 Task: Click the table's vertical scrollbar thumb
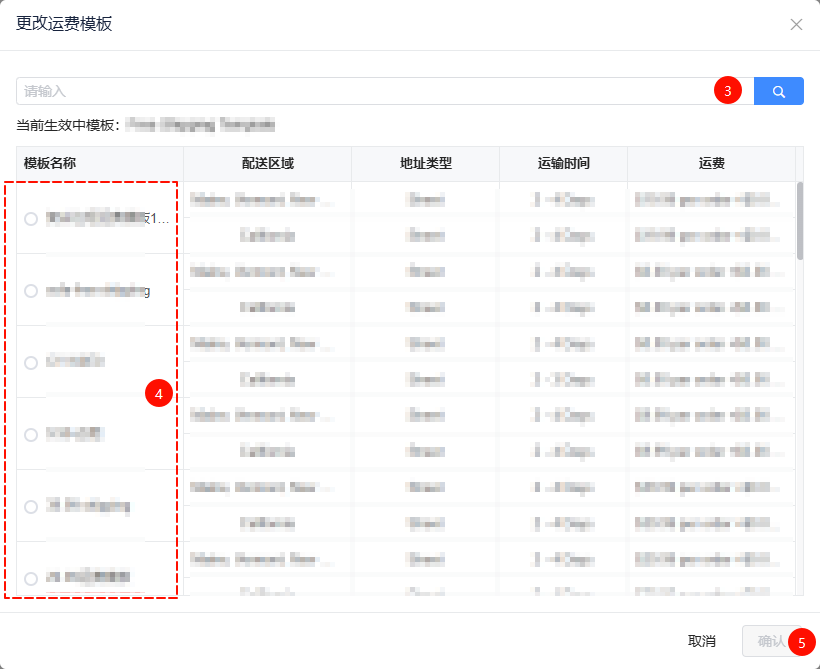point(800,221)
